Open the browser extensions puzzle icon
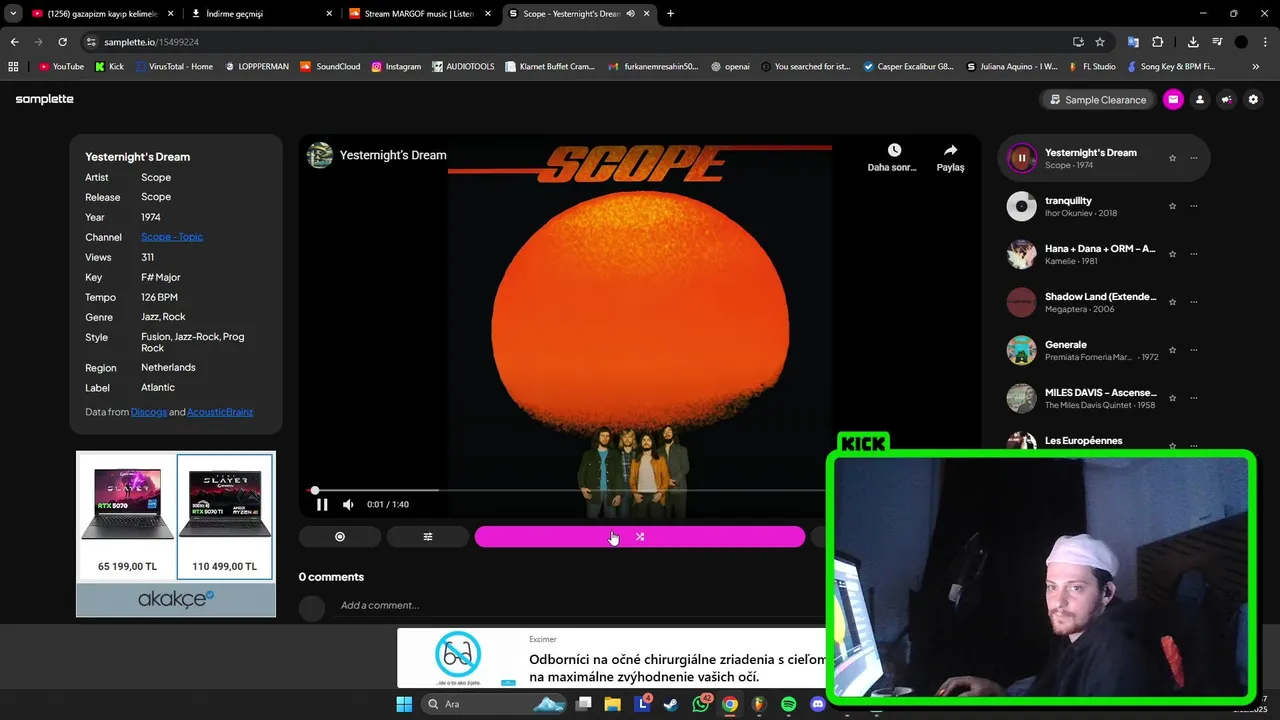This screenshot has height=720, width=1280. click(x=1158, y=42)
